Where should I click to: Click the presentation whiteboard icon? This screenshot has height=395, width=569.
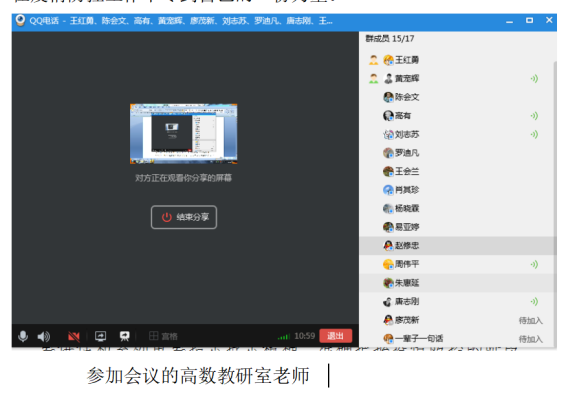tap(124, 336)
